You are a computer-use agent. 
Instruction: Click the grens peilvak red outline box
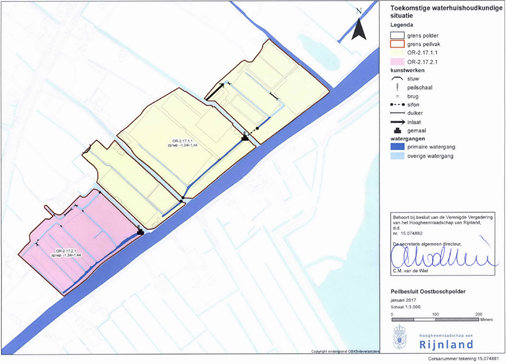point(397,44)
